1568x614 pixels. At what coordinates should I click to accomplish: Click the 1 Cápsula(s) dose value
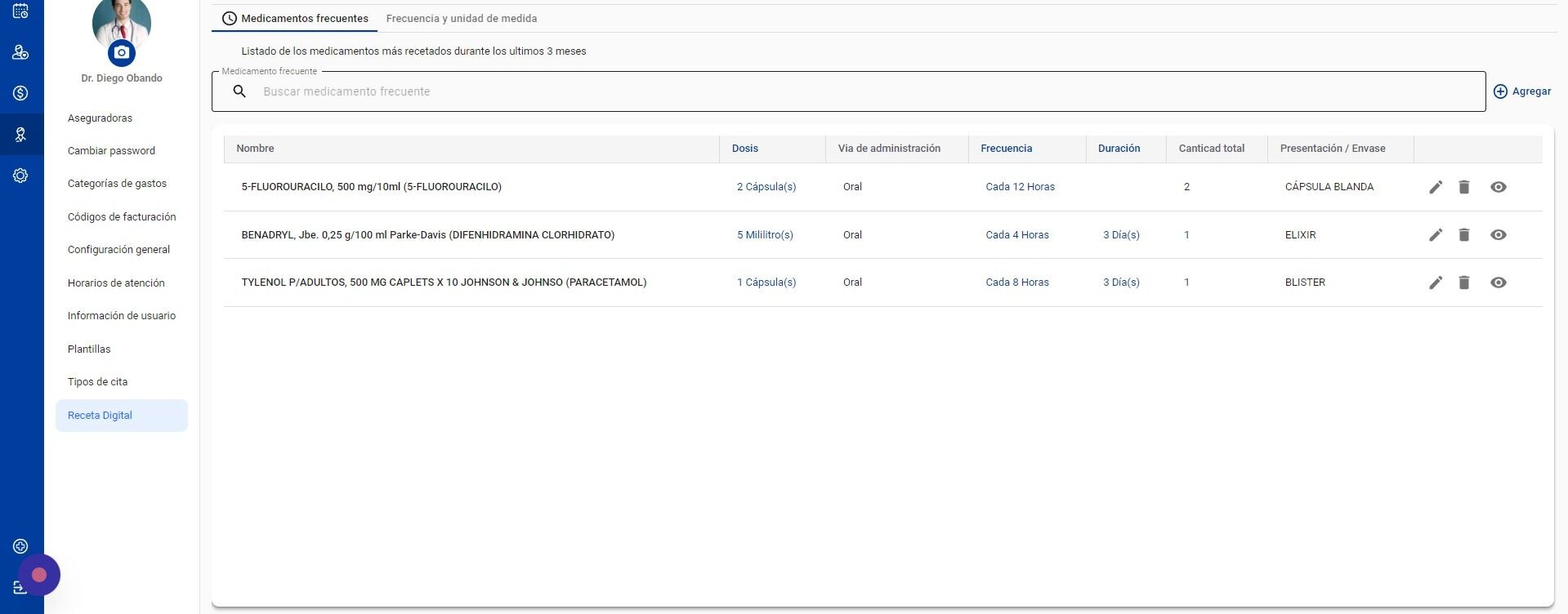[x=766, y=283]
